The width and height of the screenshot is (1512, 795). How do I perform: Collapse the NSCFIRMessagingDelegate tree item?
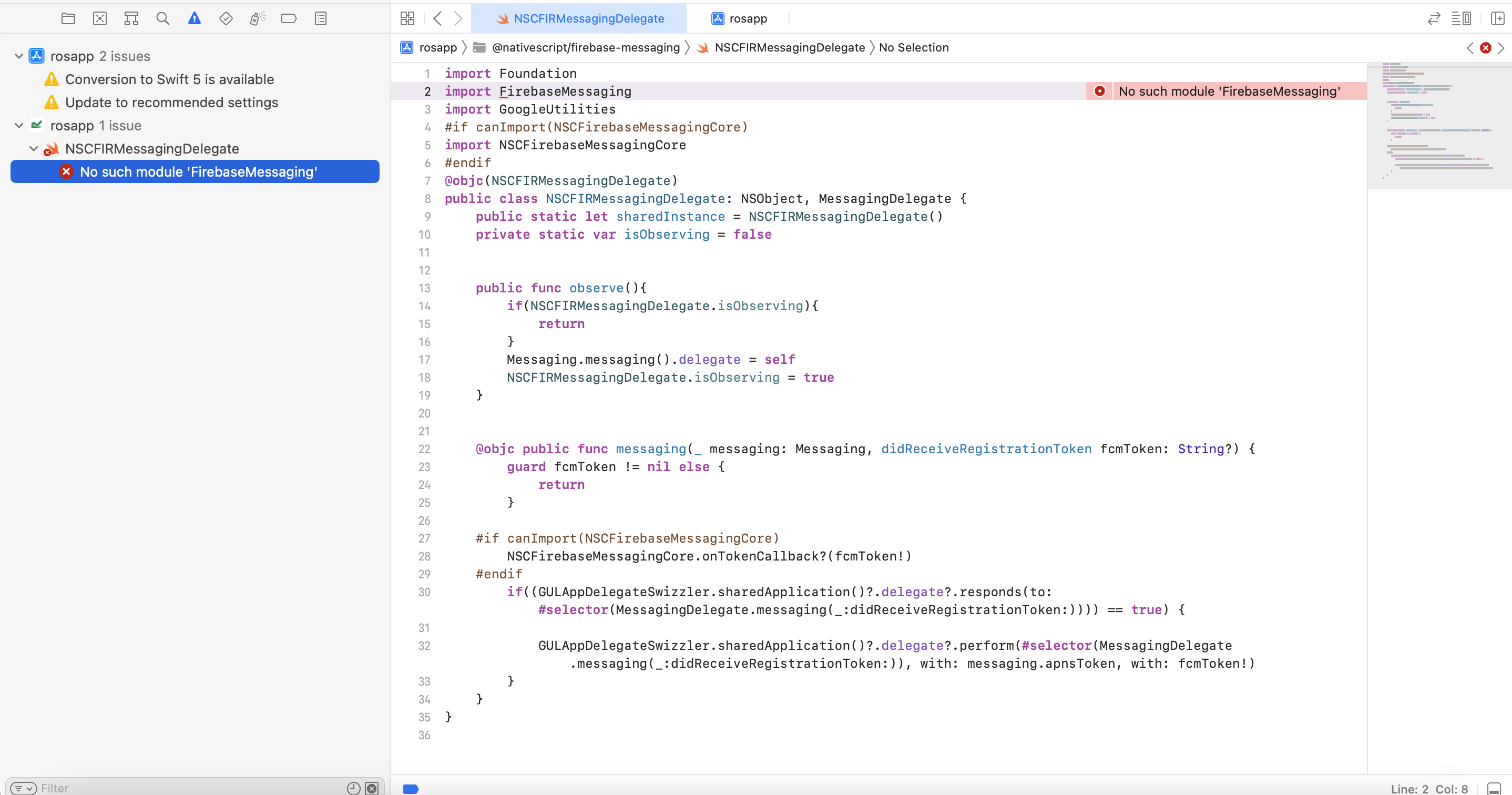coord(34,149)
